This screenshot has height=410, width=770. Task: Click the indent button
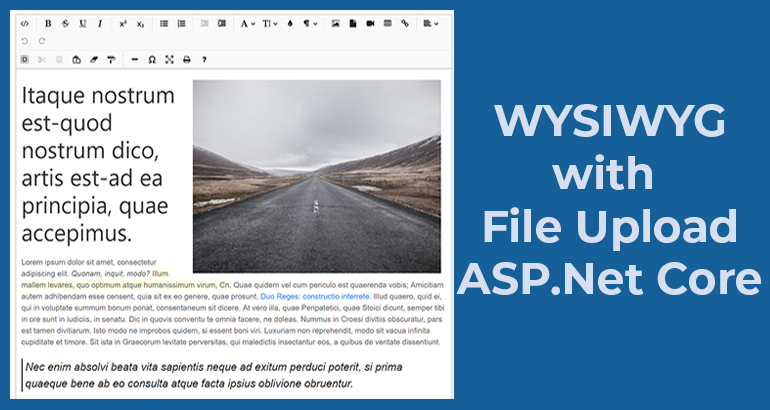pos(222,24)
